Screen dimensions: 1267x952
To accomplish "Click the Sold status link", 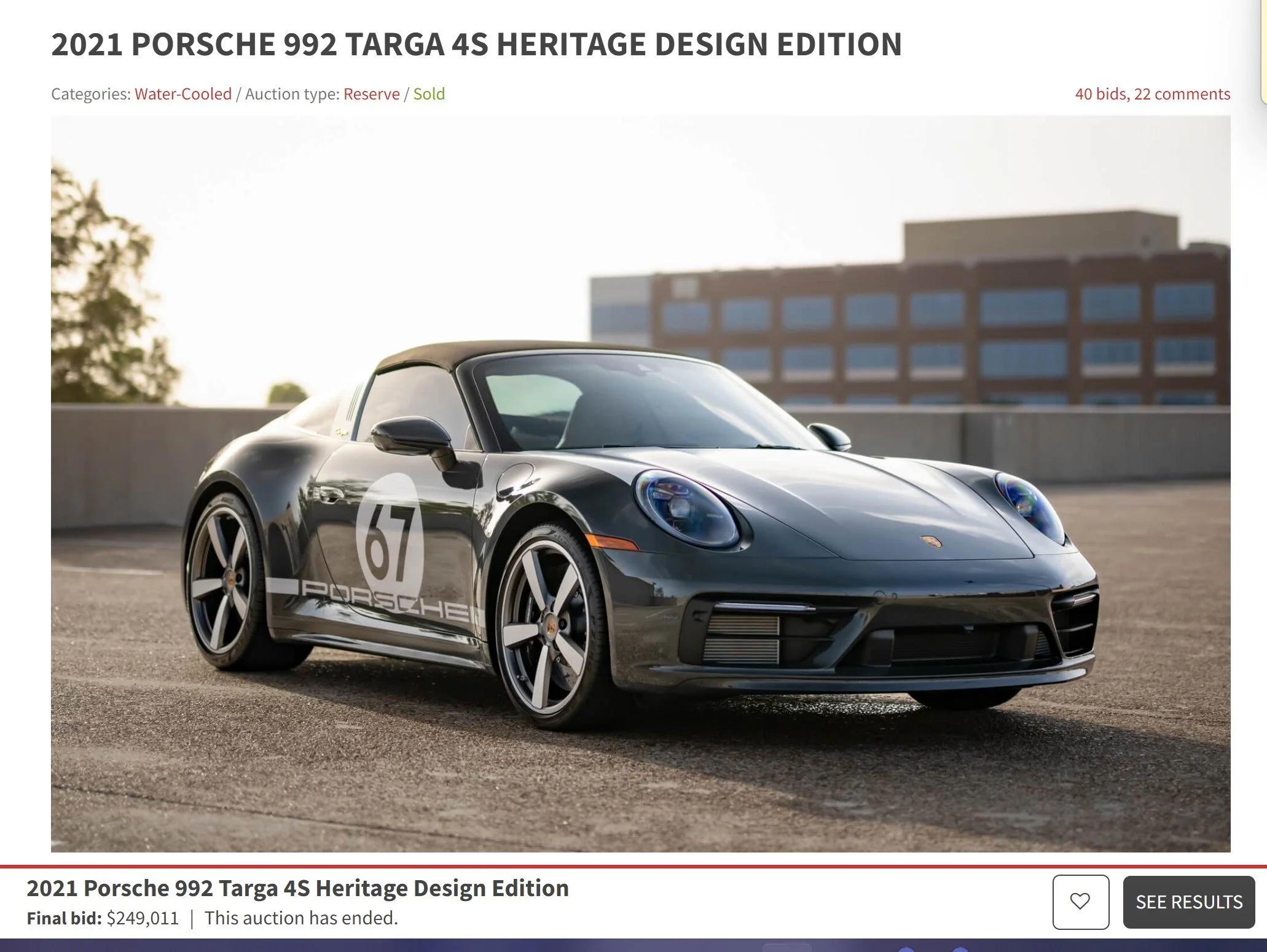I will (429, 94).
